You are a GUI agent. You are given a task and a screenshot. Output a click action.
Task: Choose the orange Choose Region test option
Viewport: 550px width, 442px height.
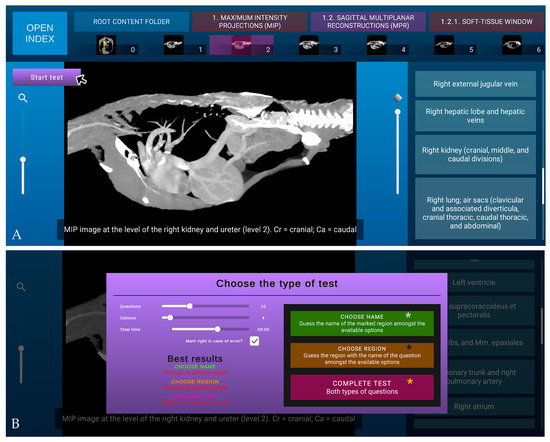tap(362, 355)
